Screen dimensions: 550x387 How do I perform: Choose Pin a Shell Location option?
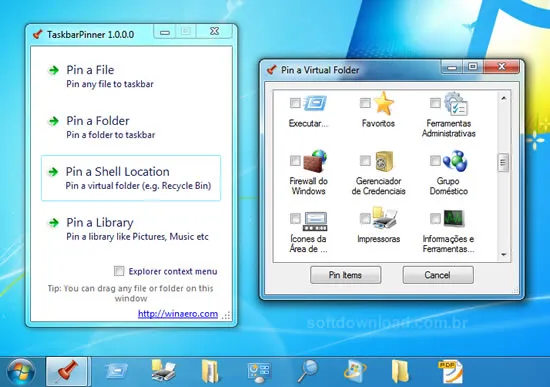(x=131, y=178)
